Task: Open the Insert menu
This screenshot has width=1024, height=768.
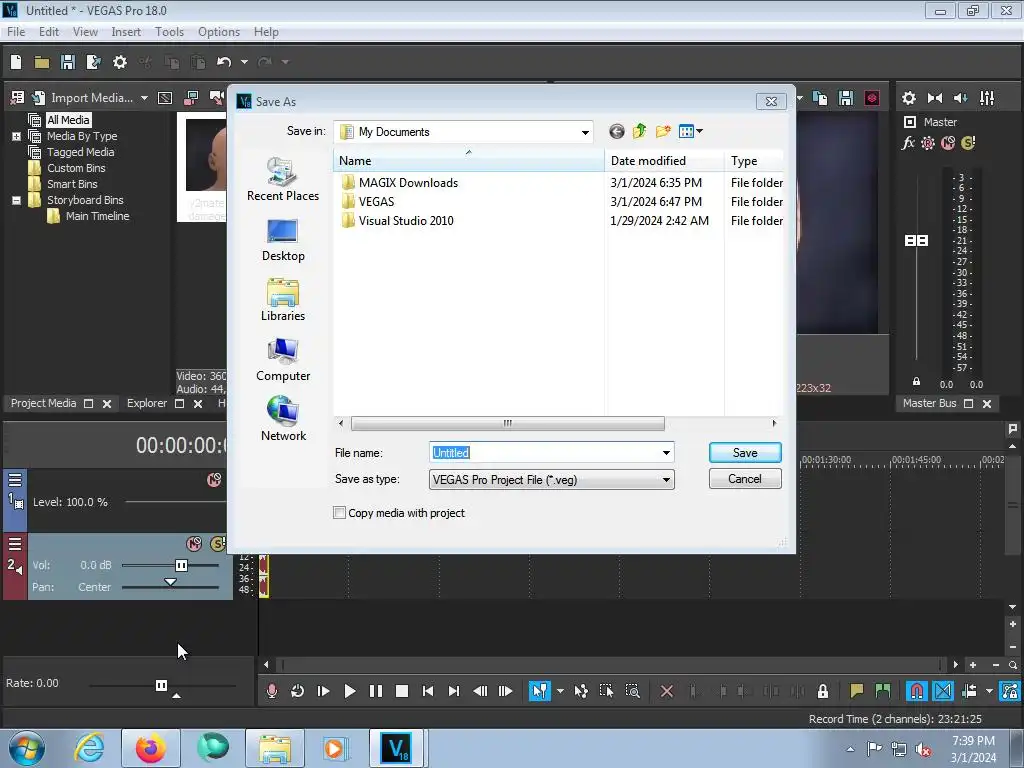Action: coord(126,32)
